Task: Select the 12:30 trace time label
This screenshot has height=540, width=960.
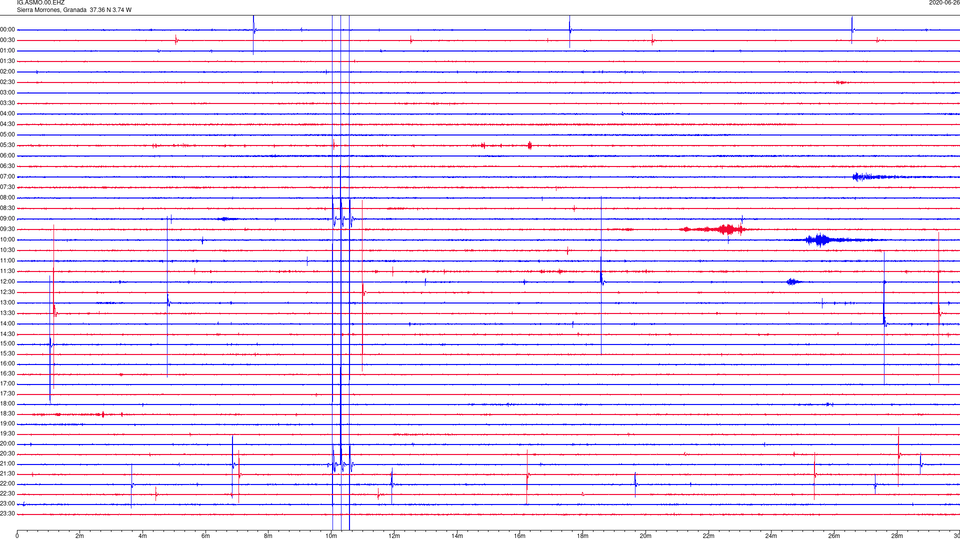Action: [x=8, y=292]
